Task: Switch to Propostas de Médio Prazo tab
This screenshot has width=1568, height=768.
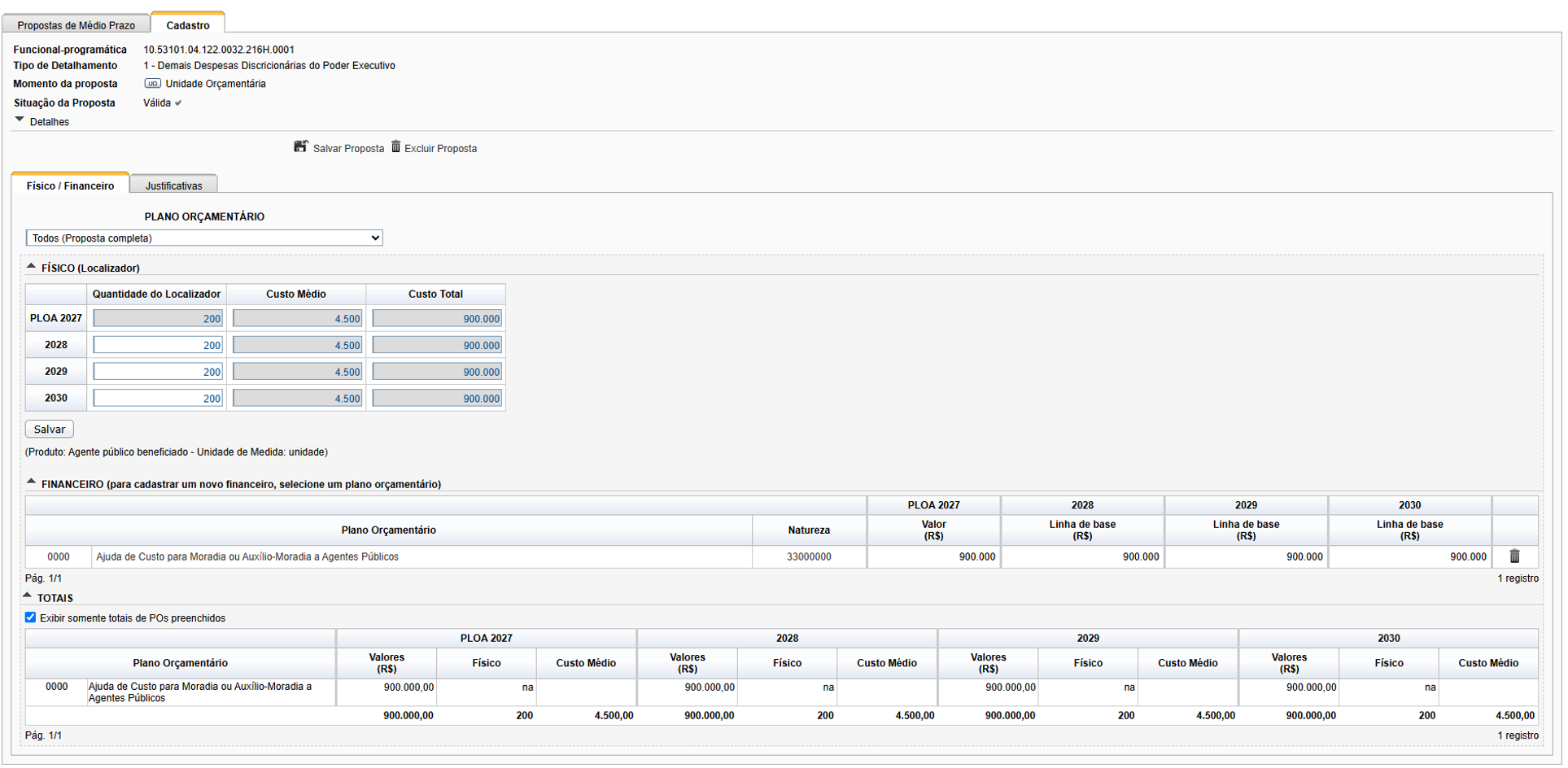Action: 76,24
